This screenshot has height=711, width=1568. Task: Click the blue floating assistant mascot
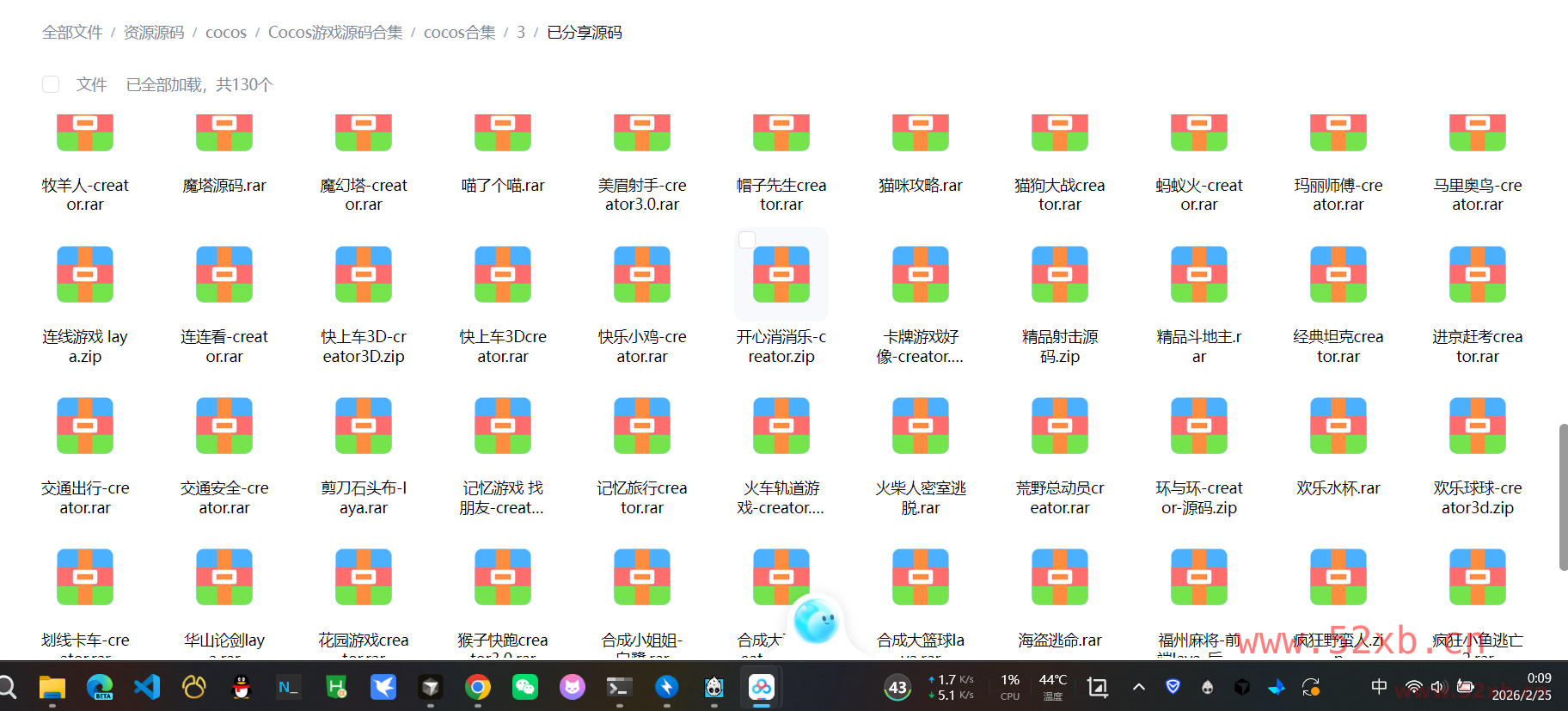point(816,621)
